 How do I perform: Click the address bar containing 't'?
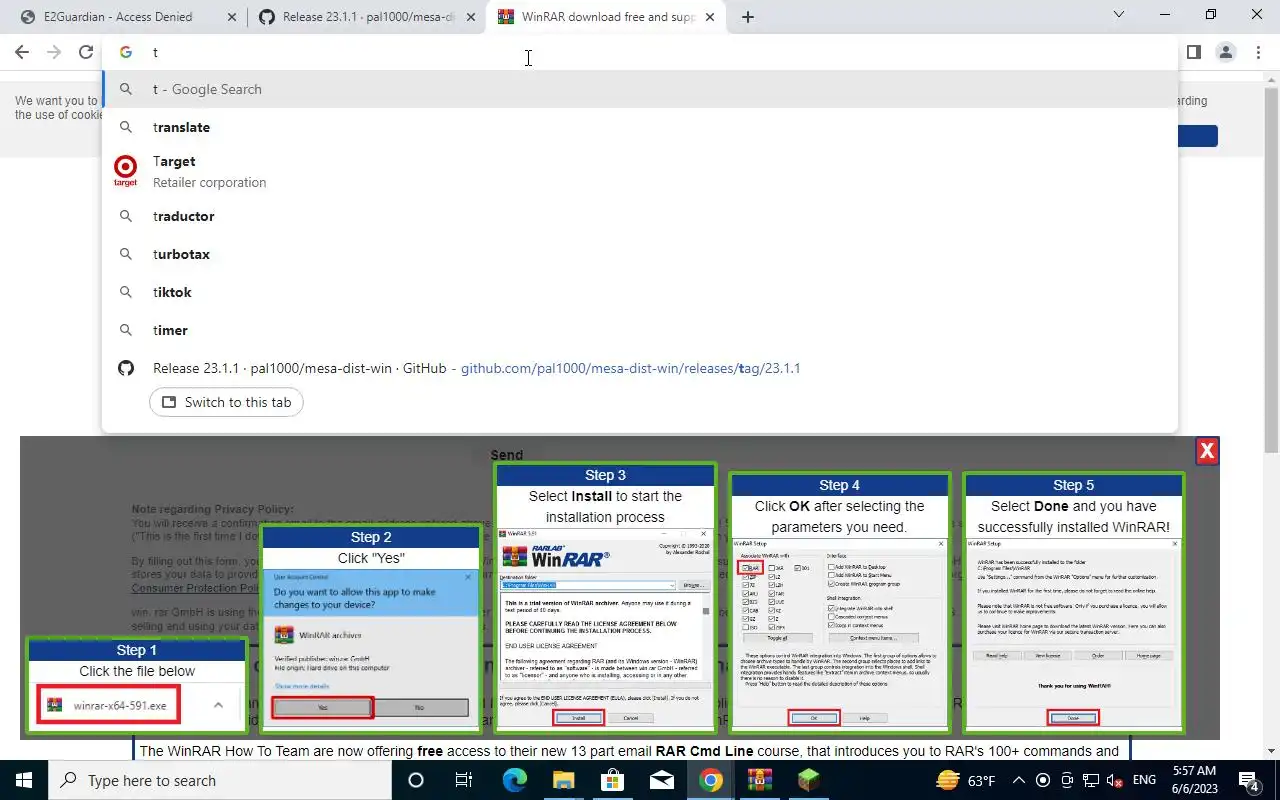[x=640, y=52]
